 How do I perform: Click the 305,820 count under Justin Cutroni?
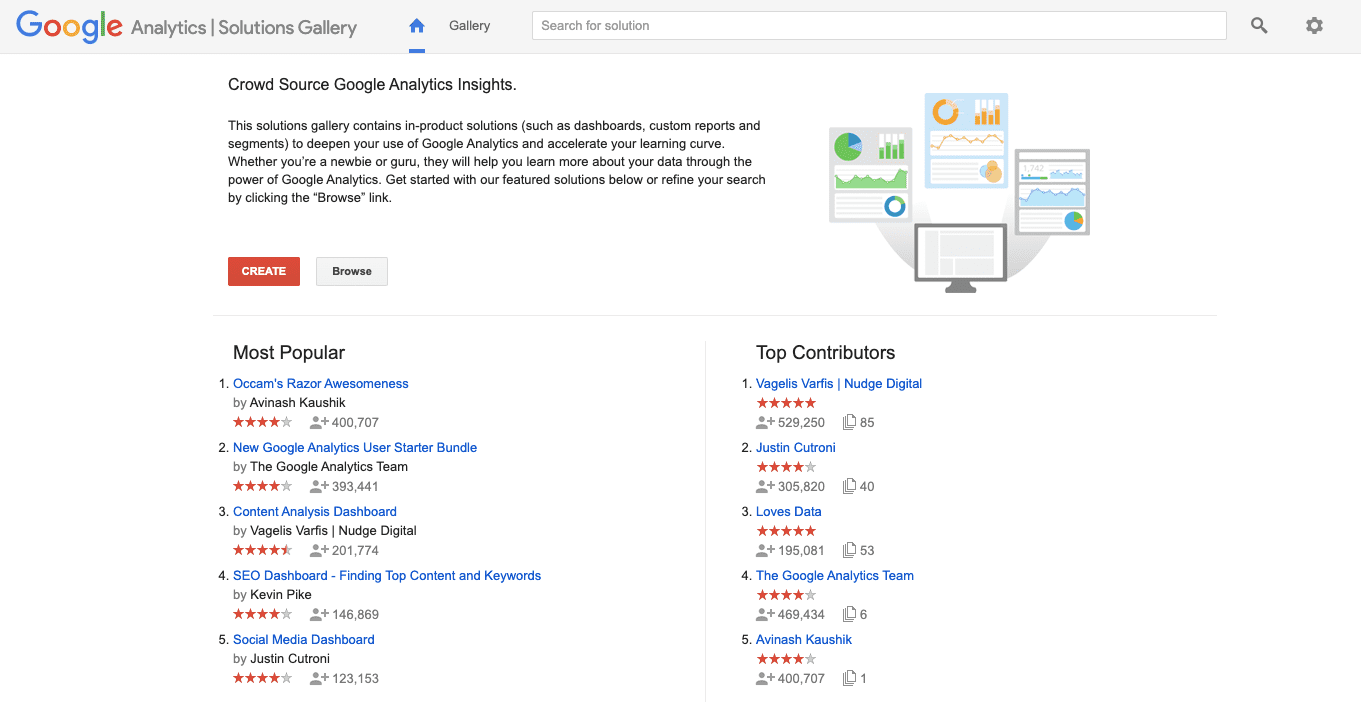tap(801, 486)
